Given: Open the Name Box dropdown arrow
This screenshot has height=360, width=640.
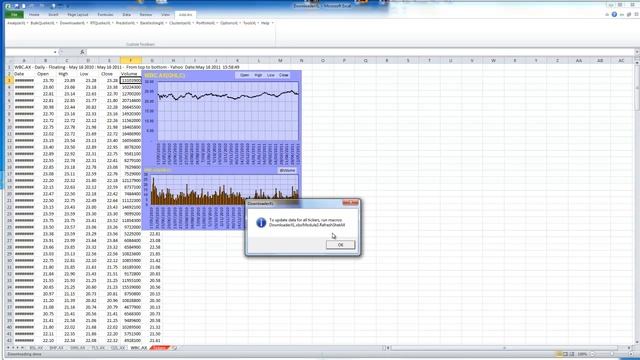Looking at the screenshot, I should pyautogui.click(x=55, y=52).
